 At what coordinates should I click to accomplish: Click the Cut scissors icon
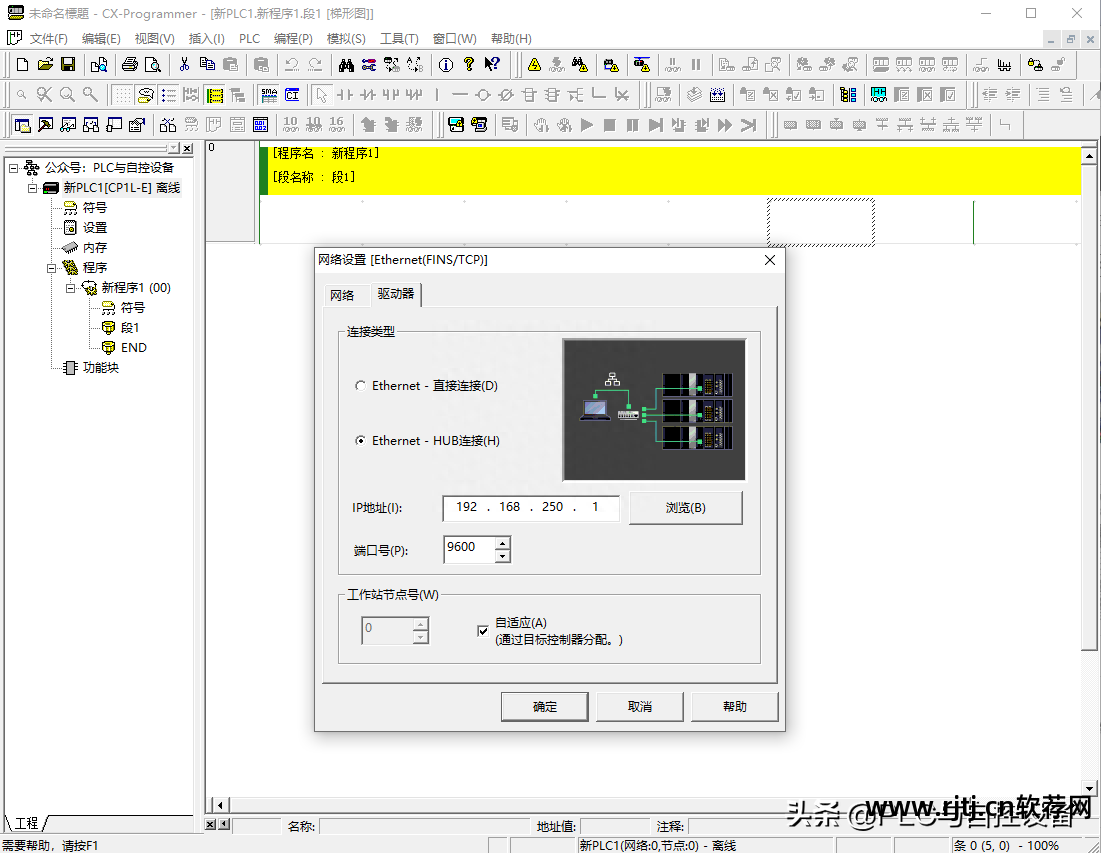click(184, 65)
